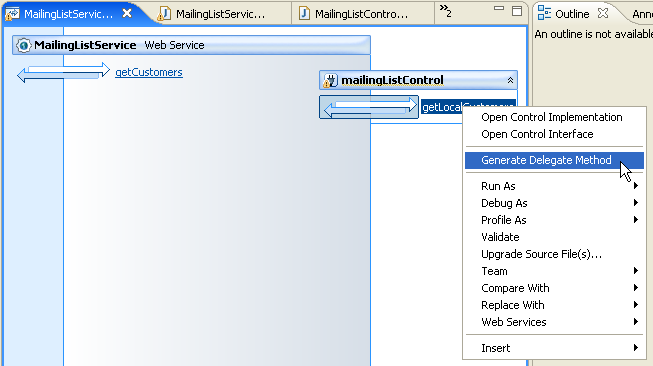Screen dimensions: 653x366
Task: Choose Generate Delegate Method
Action: (x=554, y=160)
